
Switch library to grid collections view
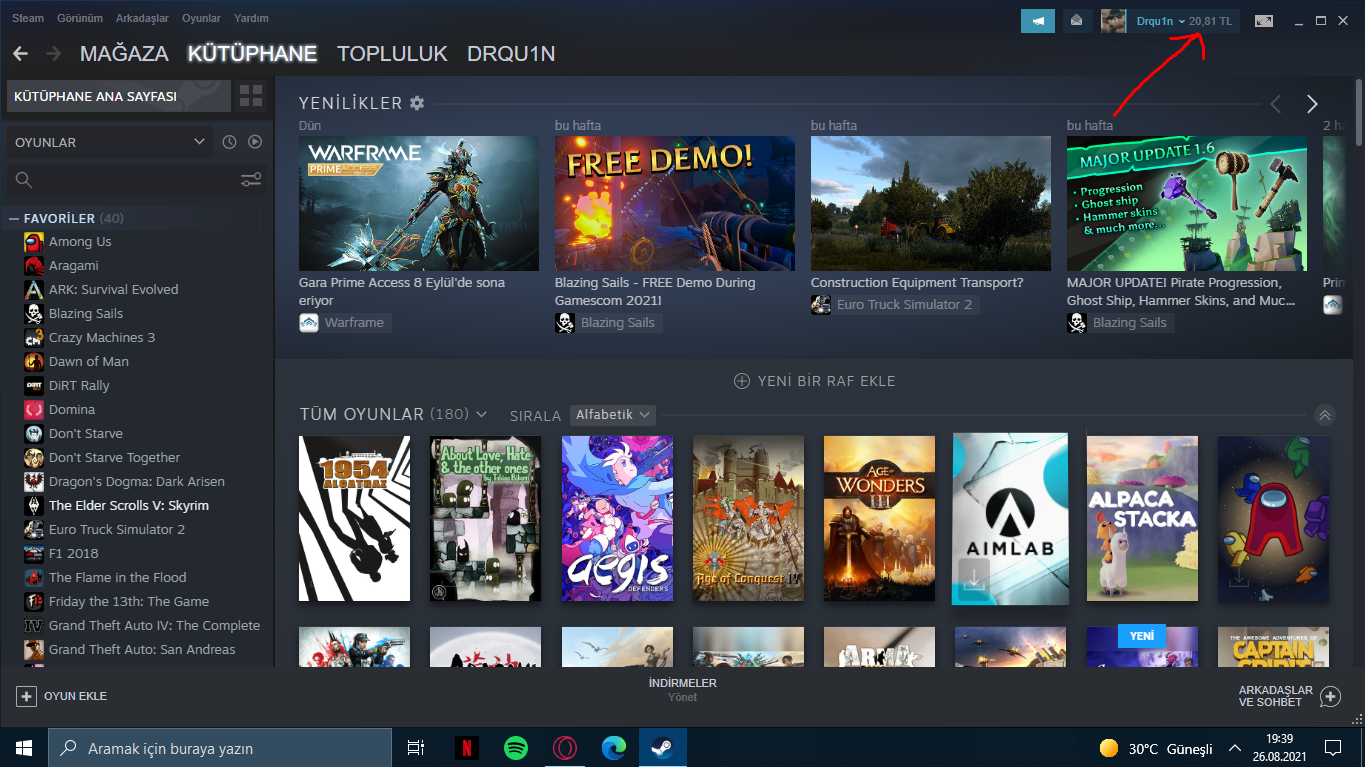click(251, 96)
